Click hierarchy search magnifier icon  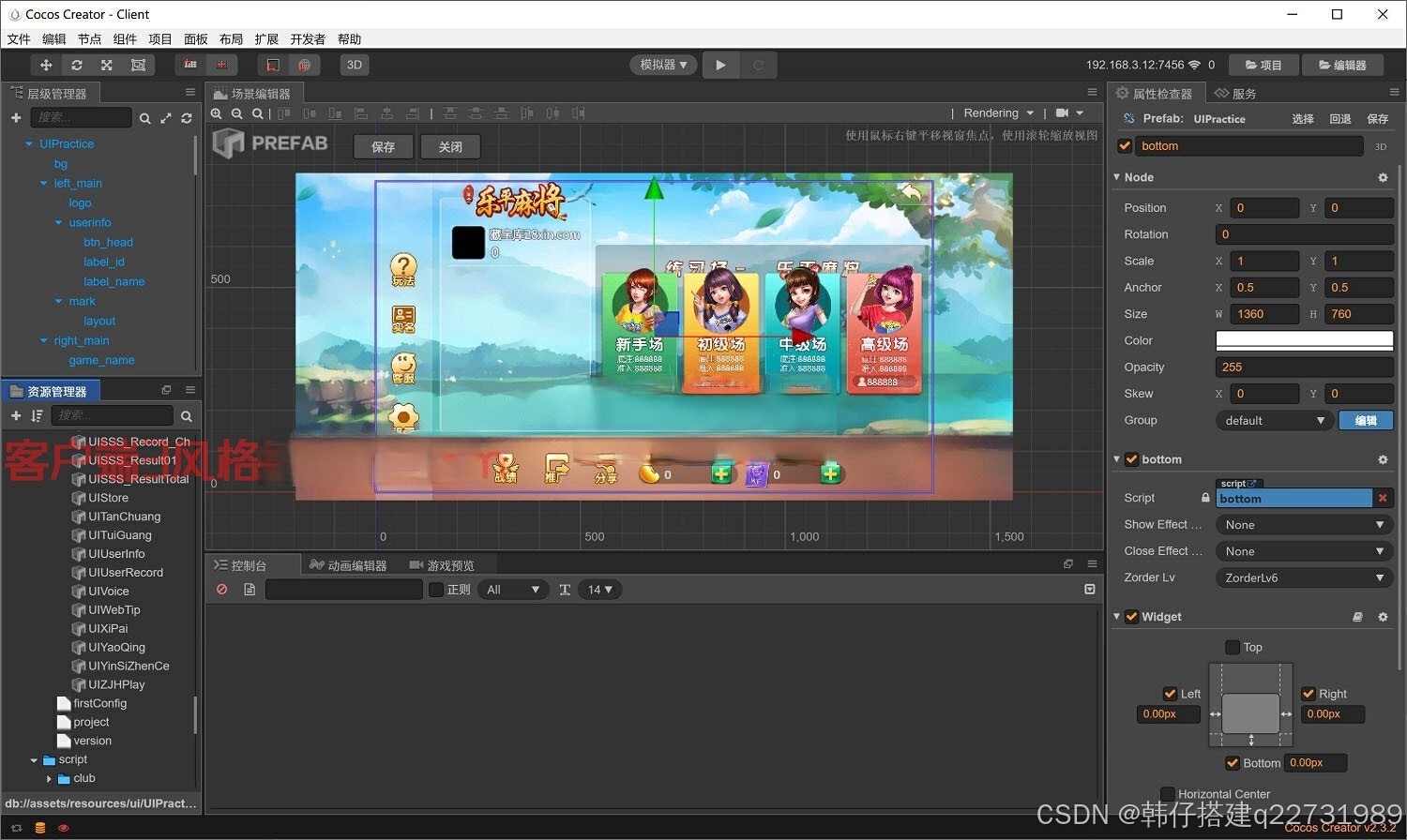pyautogui.click(x=144, y=118)
